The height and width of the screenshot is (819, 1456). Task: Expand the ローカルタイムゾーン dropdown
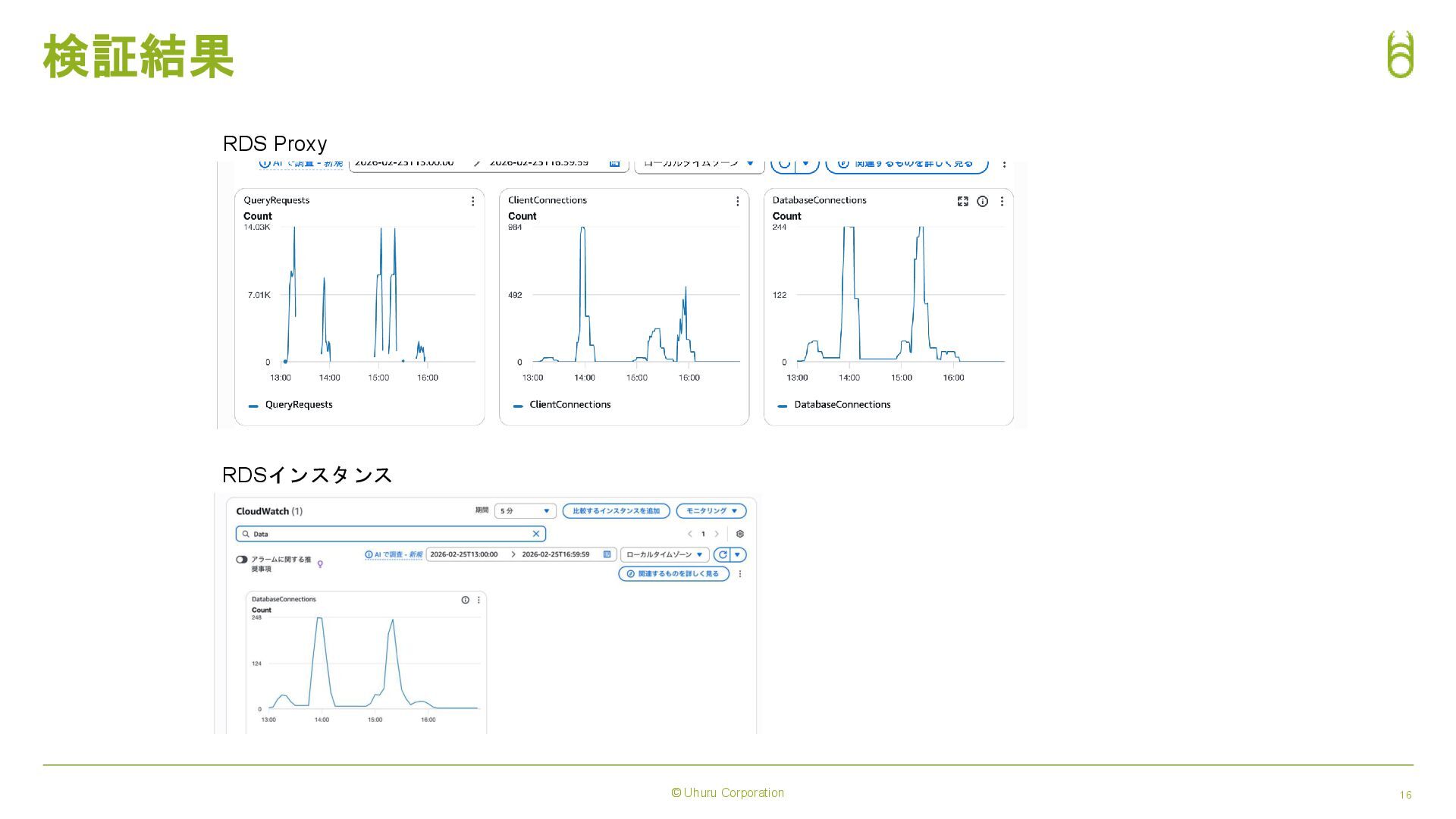click(664, 554)
